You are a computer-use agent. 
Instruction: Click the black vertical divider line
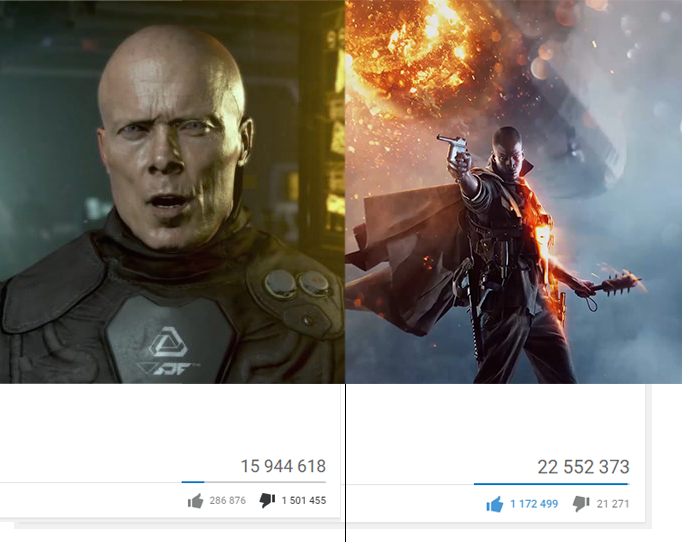[x=345, y=463]
